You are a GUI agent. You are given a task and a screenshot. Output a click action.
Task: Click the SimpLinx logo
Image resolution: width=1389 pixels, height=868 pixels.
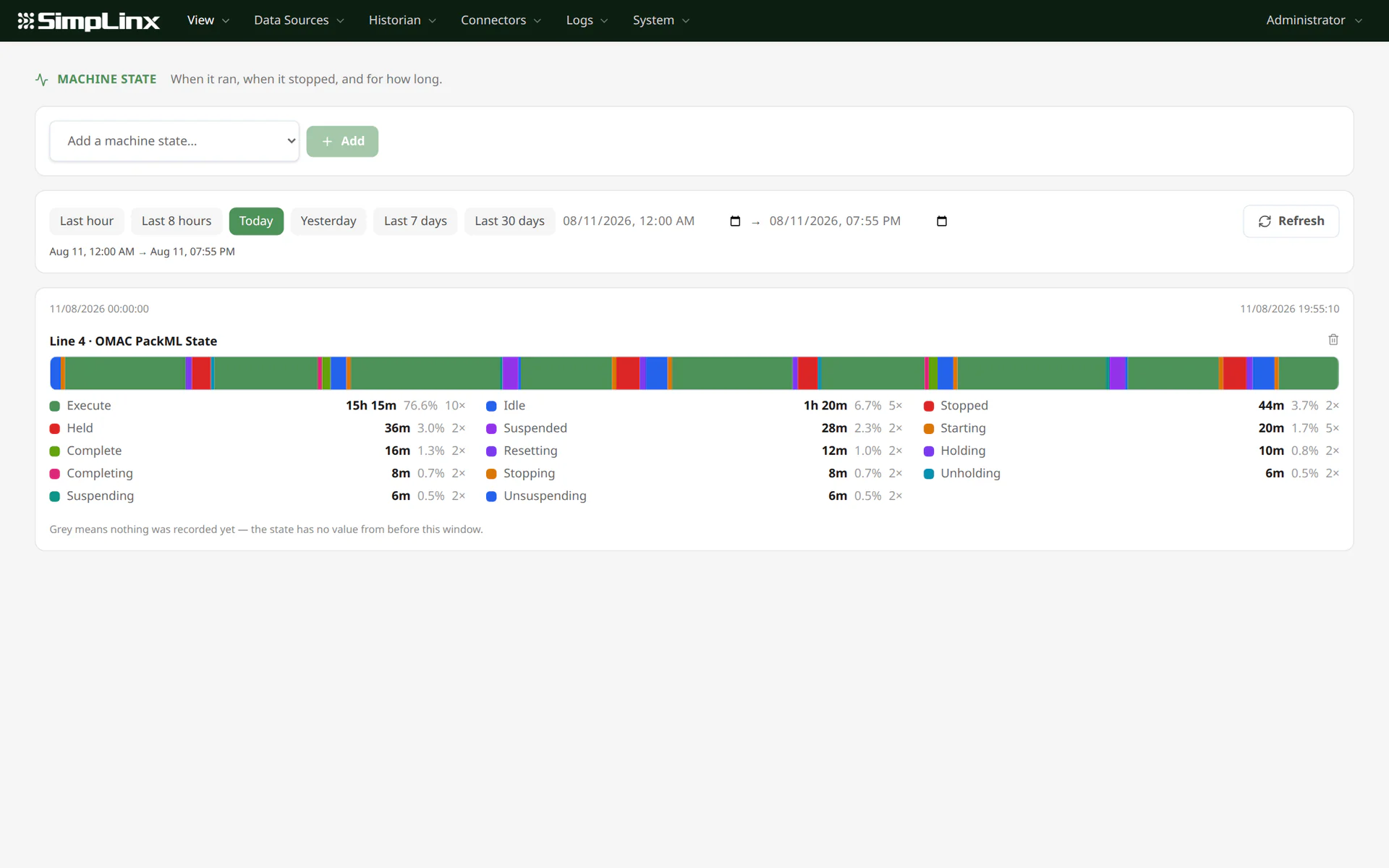point(88,21)
